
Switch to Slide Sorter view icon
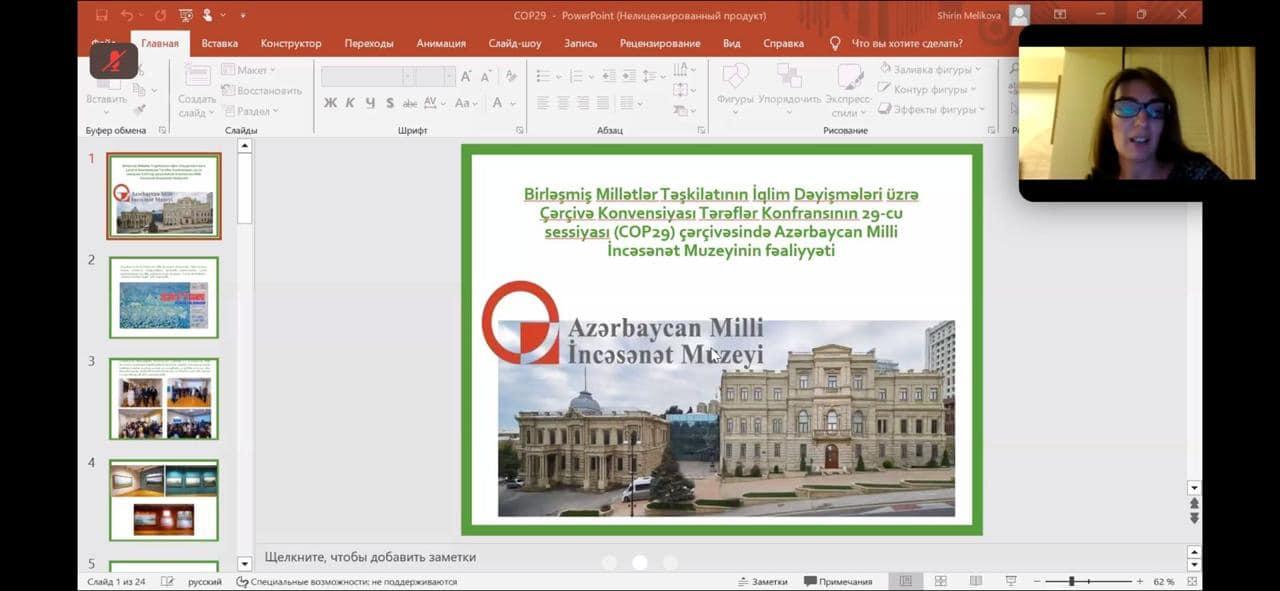pyautogui.click(x=941, y=581)
